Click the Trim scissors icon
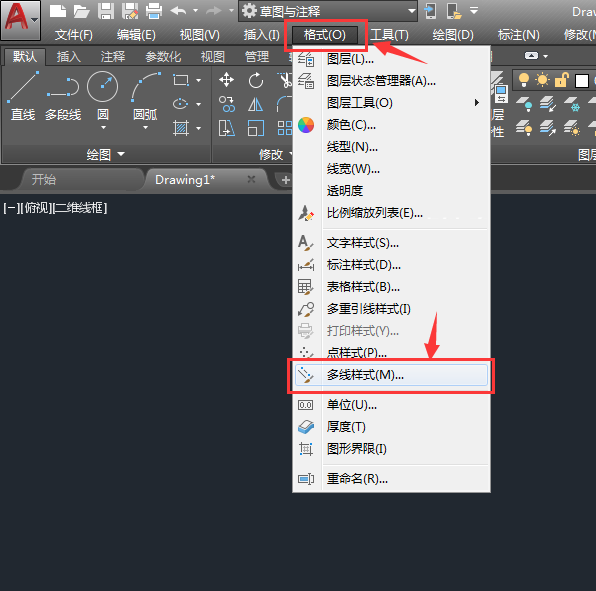The height and width of the screenshot is (591, 596). [x=285, y=80]
